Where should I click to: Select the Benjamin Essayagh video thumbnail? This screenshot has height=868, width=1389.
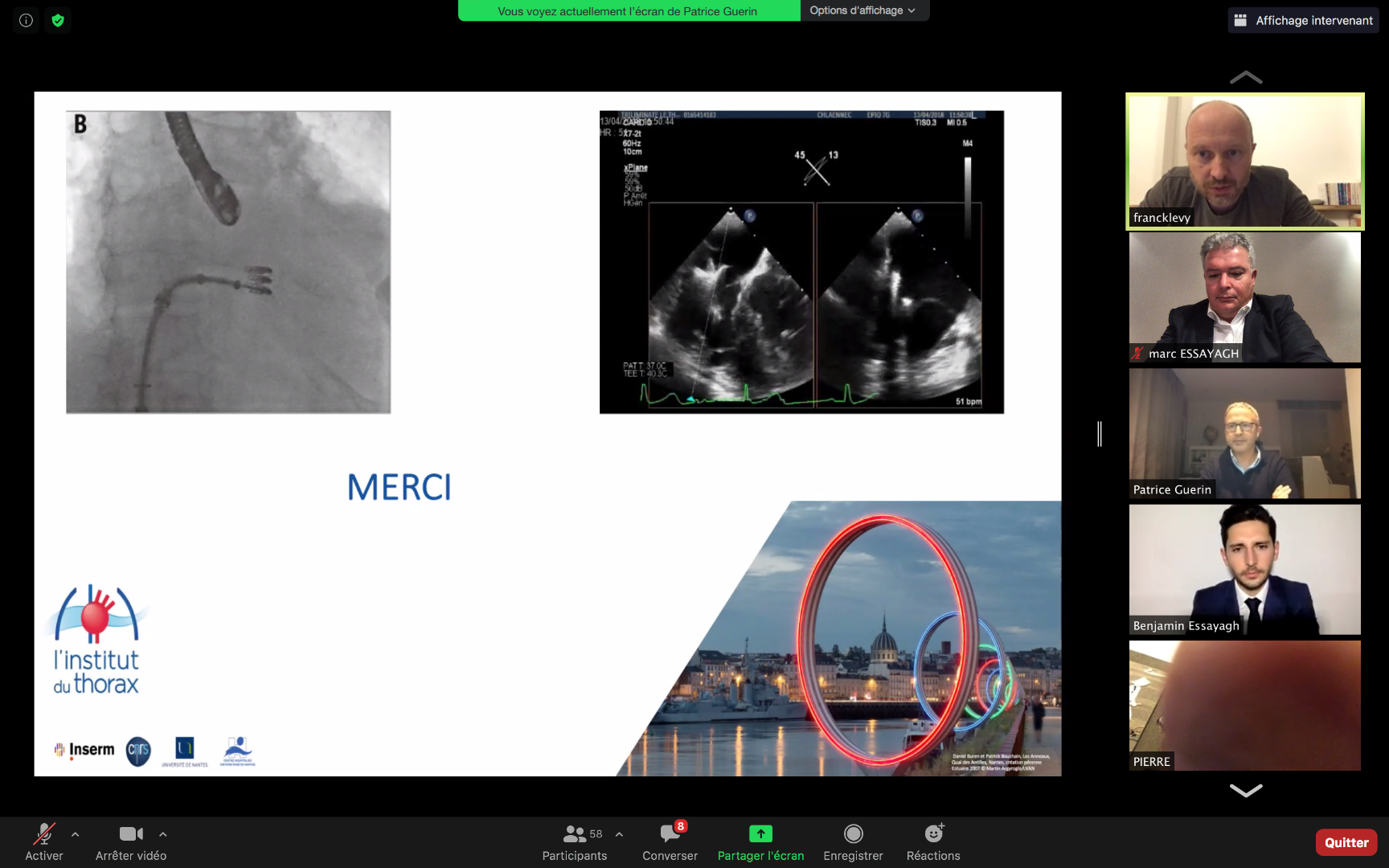(1244, 570)
